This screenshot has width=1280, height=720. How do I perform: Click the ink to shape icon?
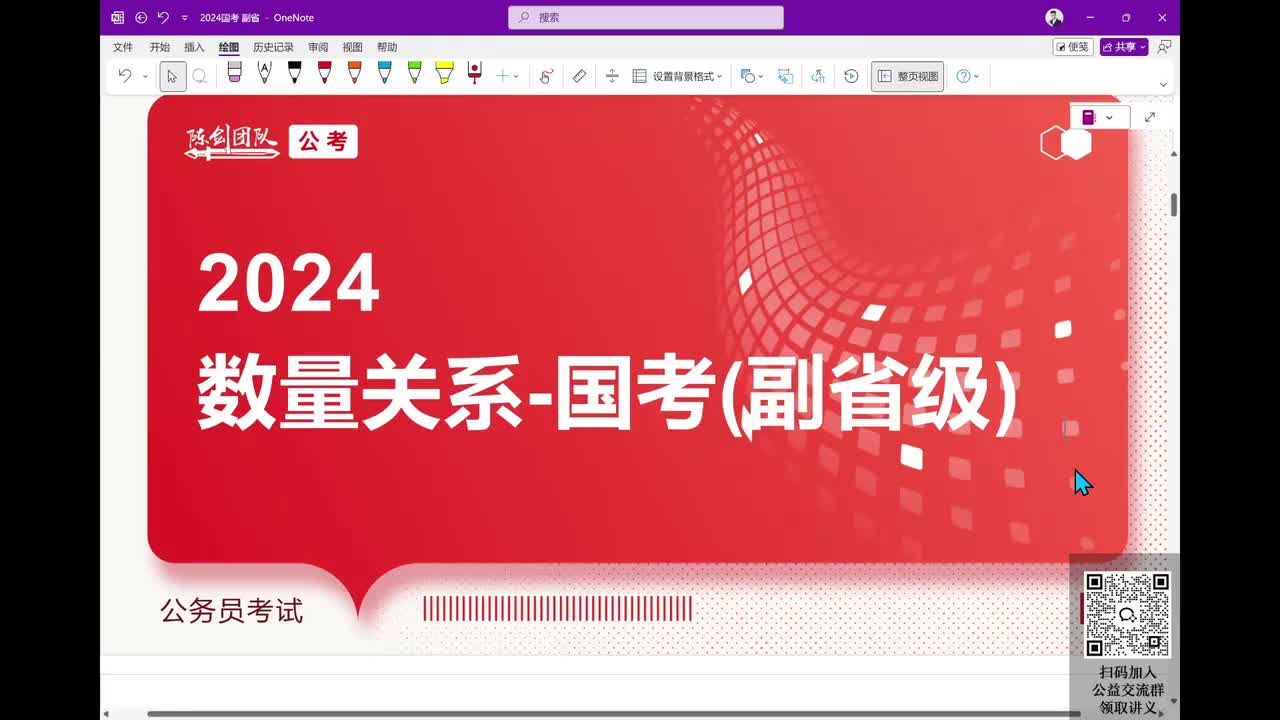click(785, 76)
